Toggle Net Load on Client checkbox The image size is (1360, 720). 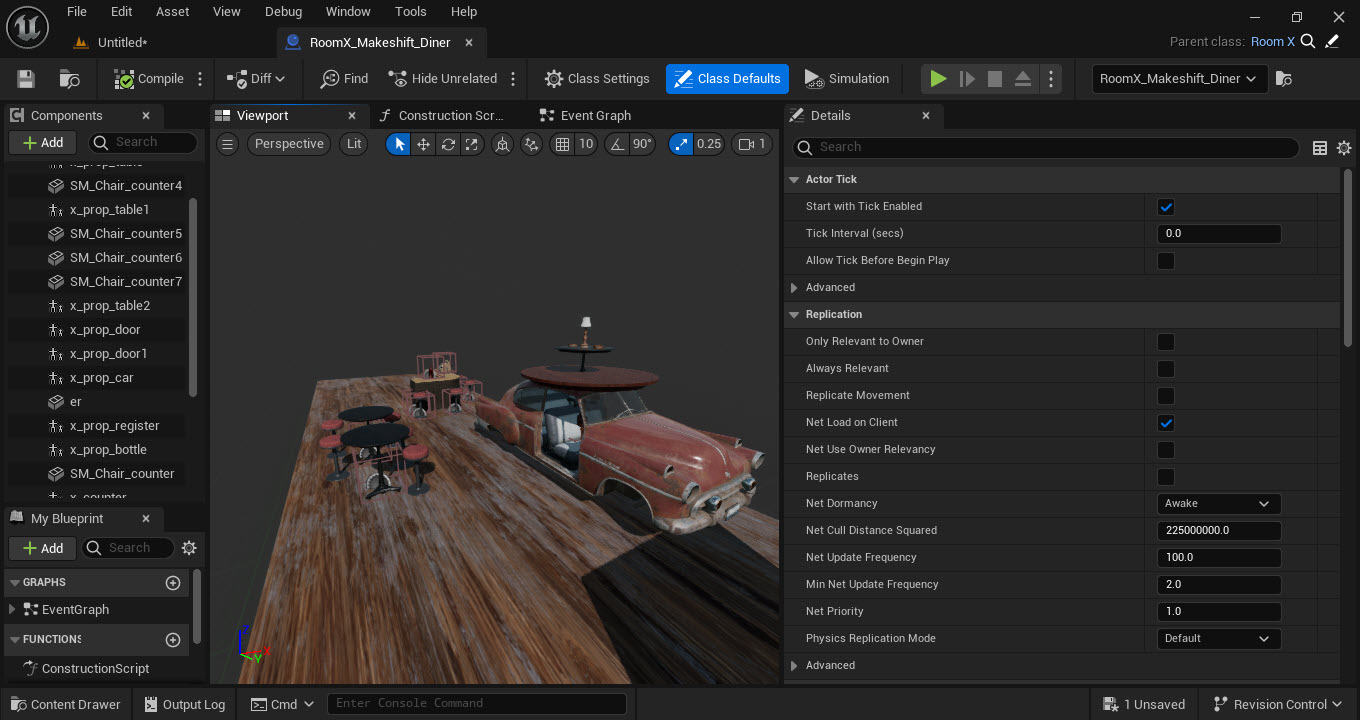pyautogui.click(x=1165, y=423)
